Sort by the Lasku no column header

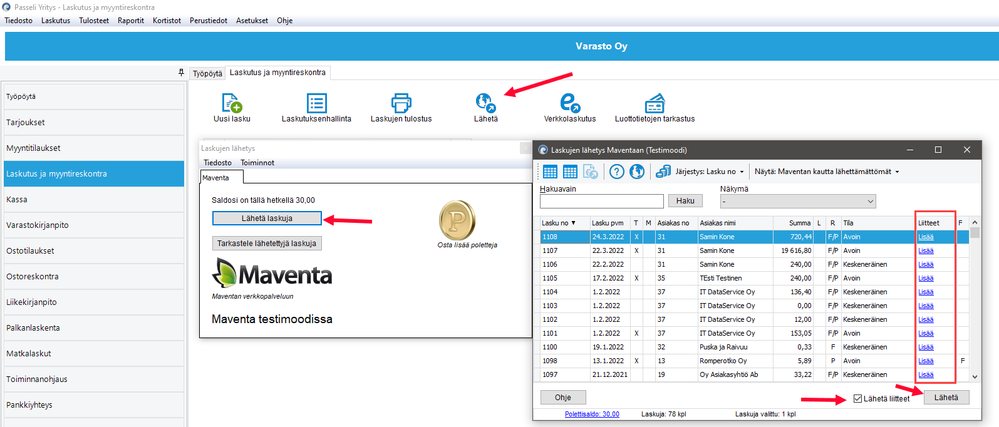point(565,222)
